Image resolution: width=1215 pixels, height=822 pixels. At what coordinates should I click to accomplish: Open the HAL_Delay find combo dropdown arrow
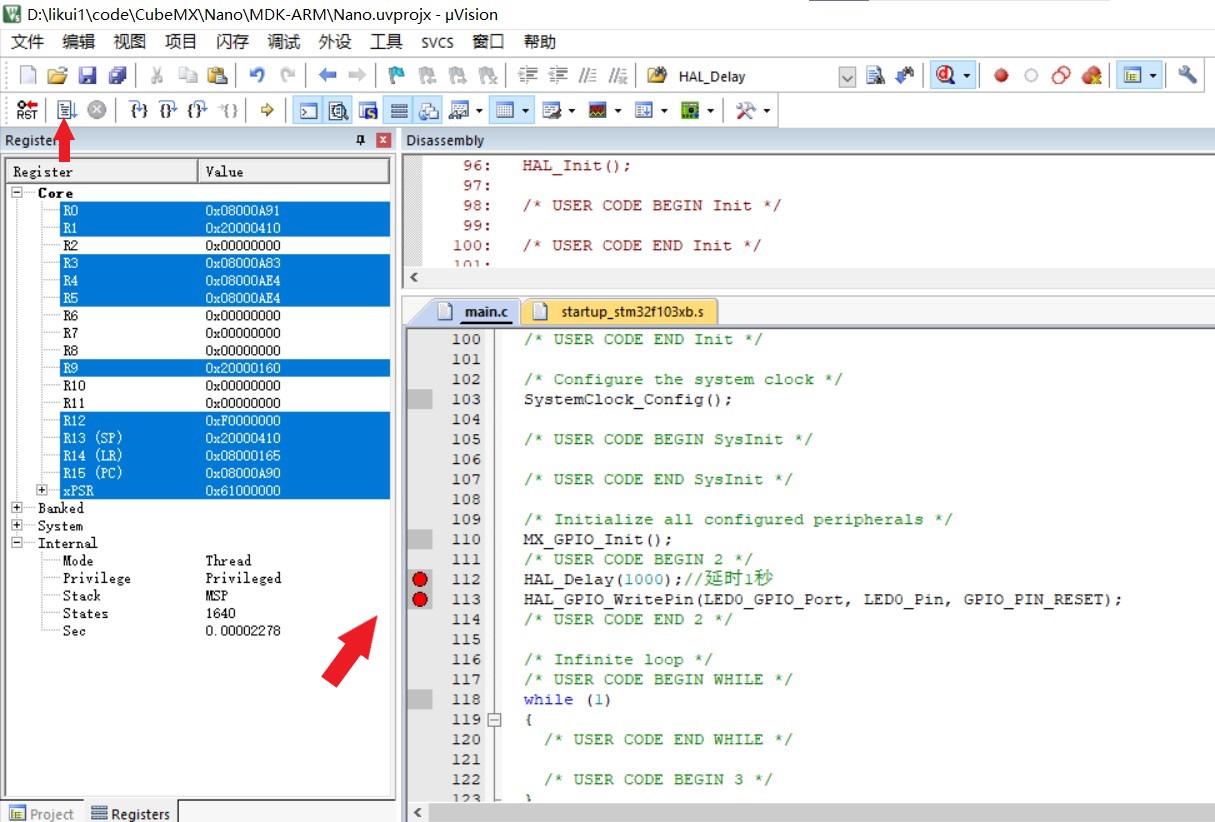pyautogui.click(x=847, y=77)
